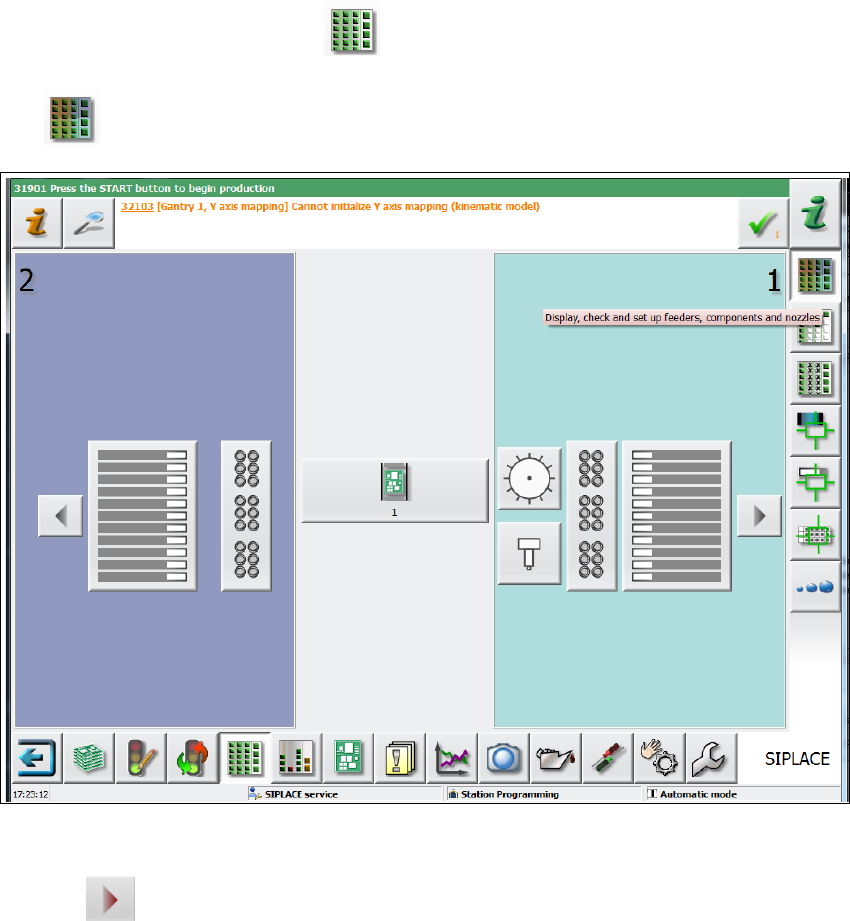
Task: Select the PCB board button in center
Action: (395, 490)
